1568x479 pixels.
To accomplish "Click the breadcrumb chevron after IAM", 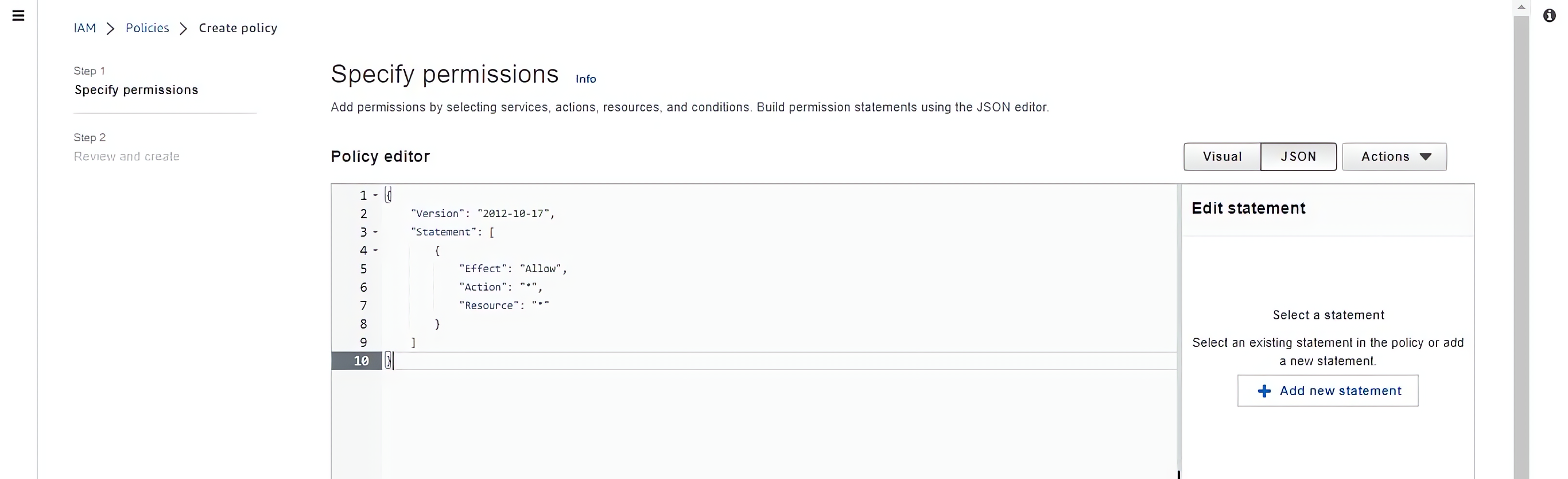I will point(111,29).
